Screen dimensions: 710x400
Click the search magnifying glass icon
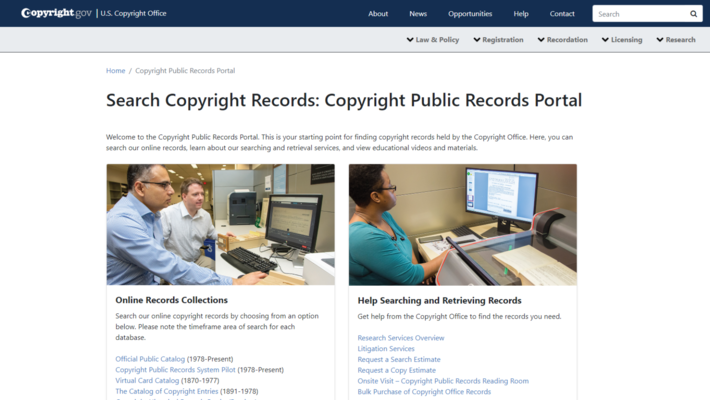tap(694, 14)
